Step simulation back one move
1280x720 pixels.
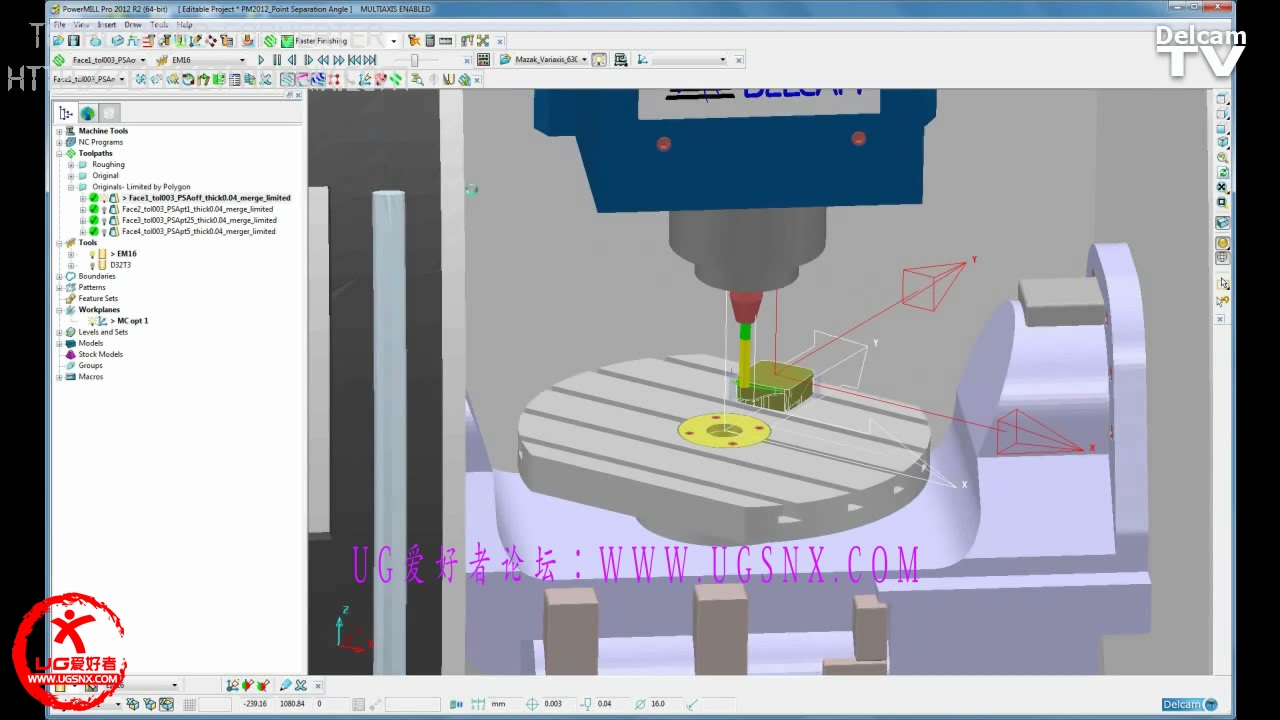pos(292,60)
